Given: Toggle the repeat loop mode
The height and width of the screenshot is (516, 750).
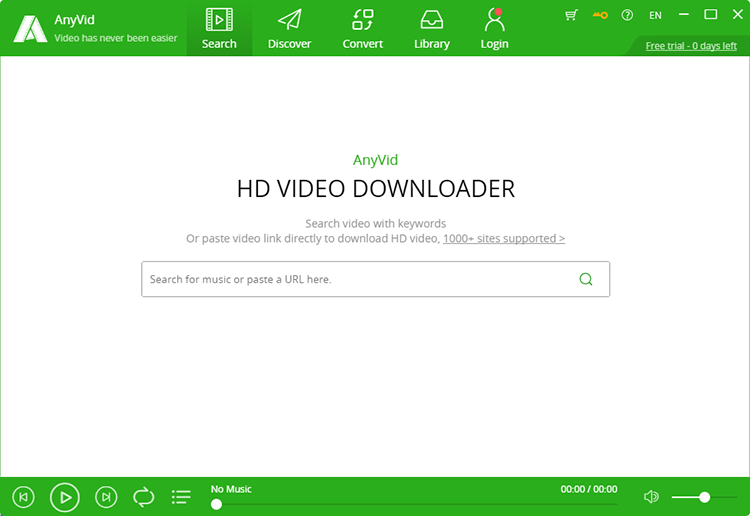Looking at the screenshot, I should point(143,497).
